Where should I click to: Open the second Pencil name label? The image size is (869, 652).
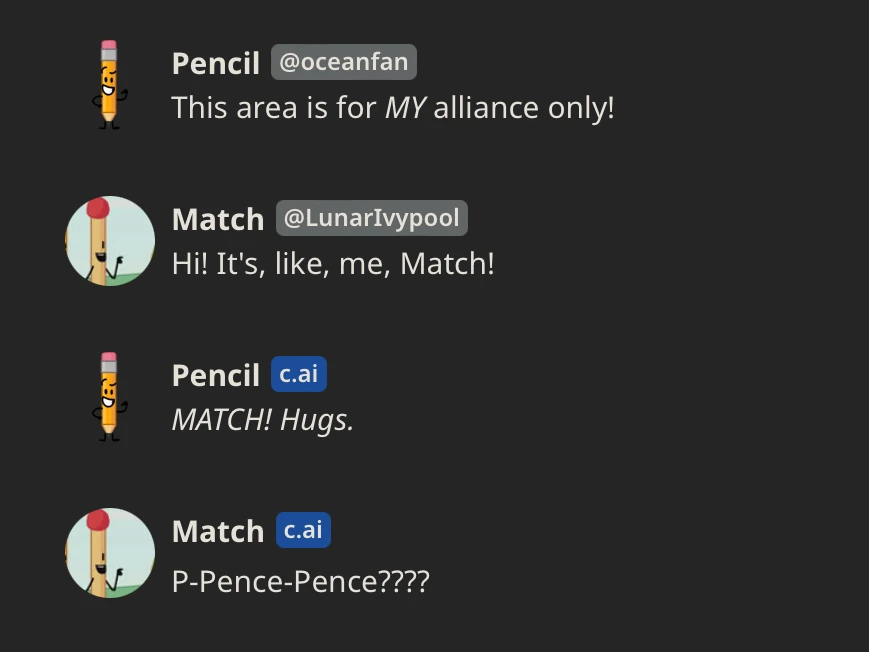pos(215,374)
